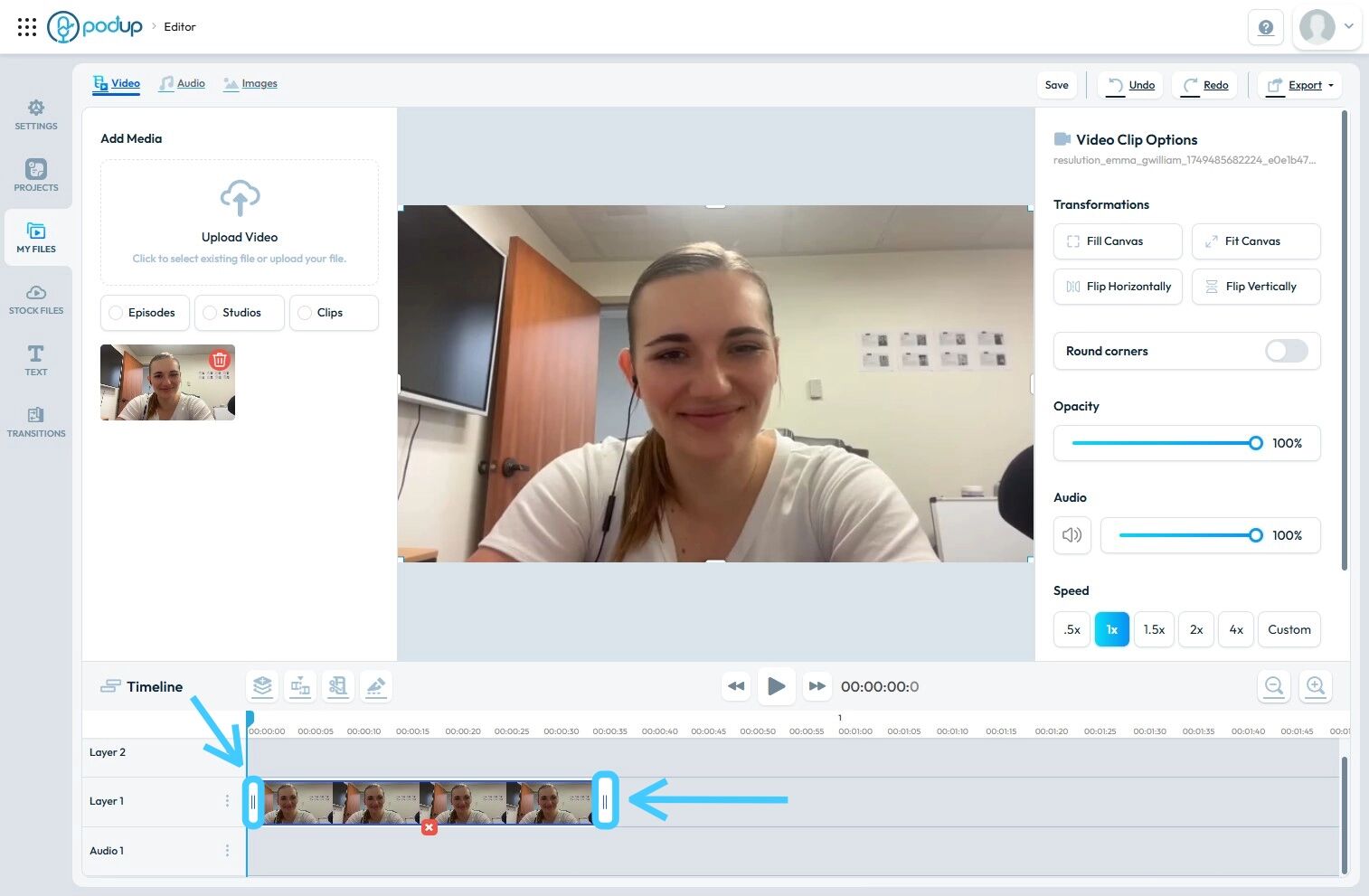The image size is (1369, 896).
Task: Click the fourth timeline toolbar edit icon
Action: (x=376, y=686)
